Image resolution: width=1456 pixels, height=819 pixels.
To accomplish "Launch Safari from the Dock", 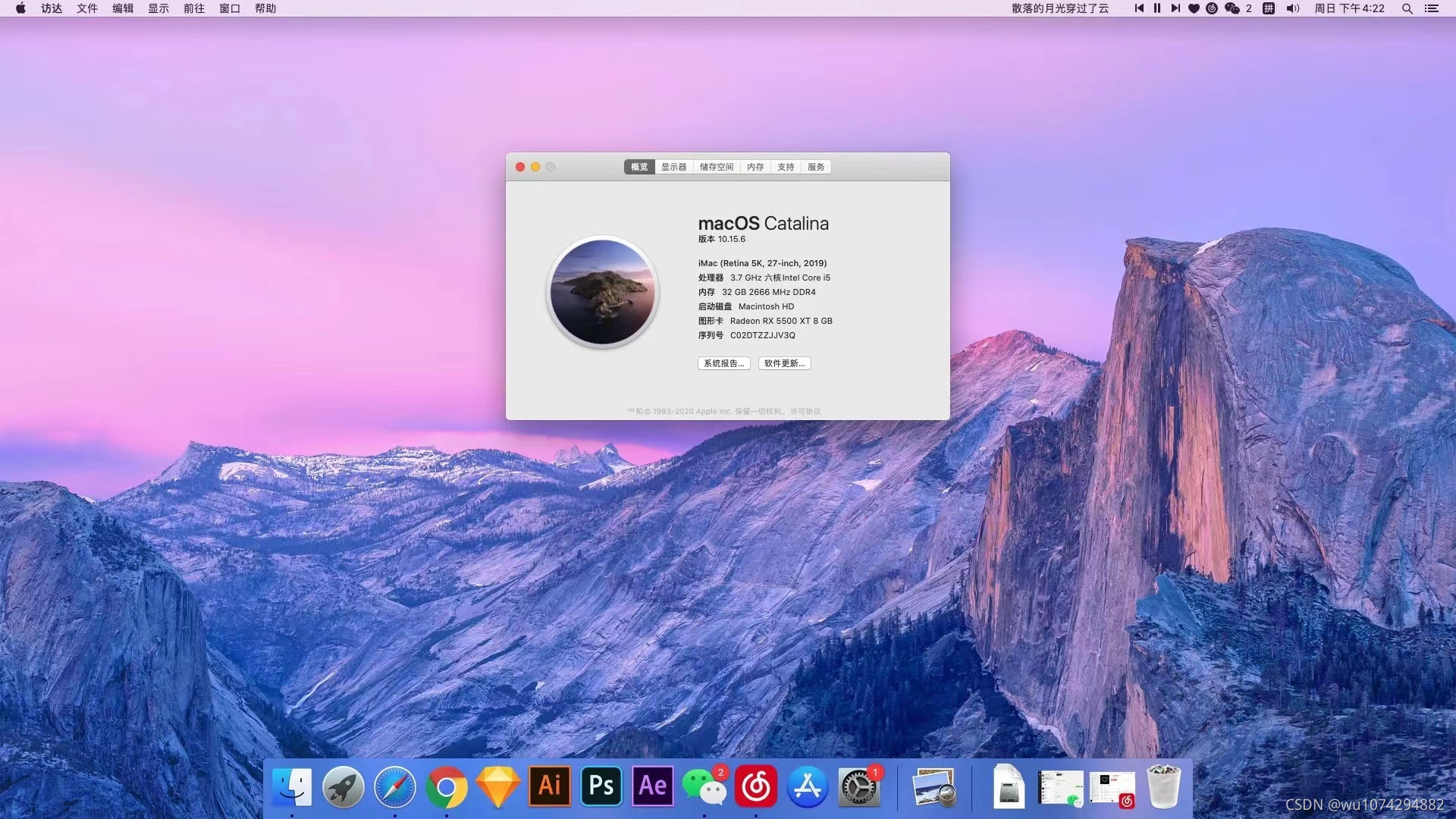I will point(395,786).
